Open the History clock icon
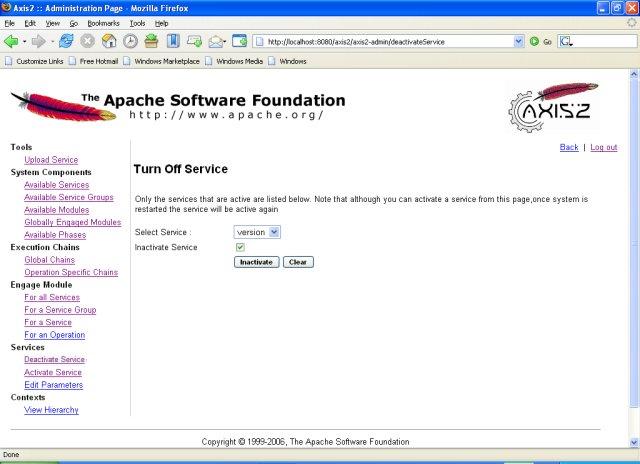 [130, 41]
